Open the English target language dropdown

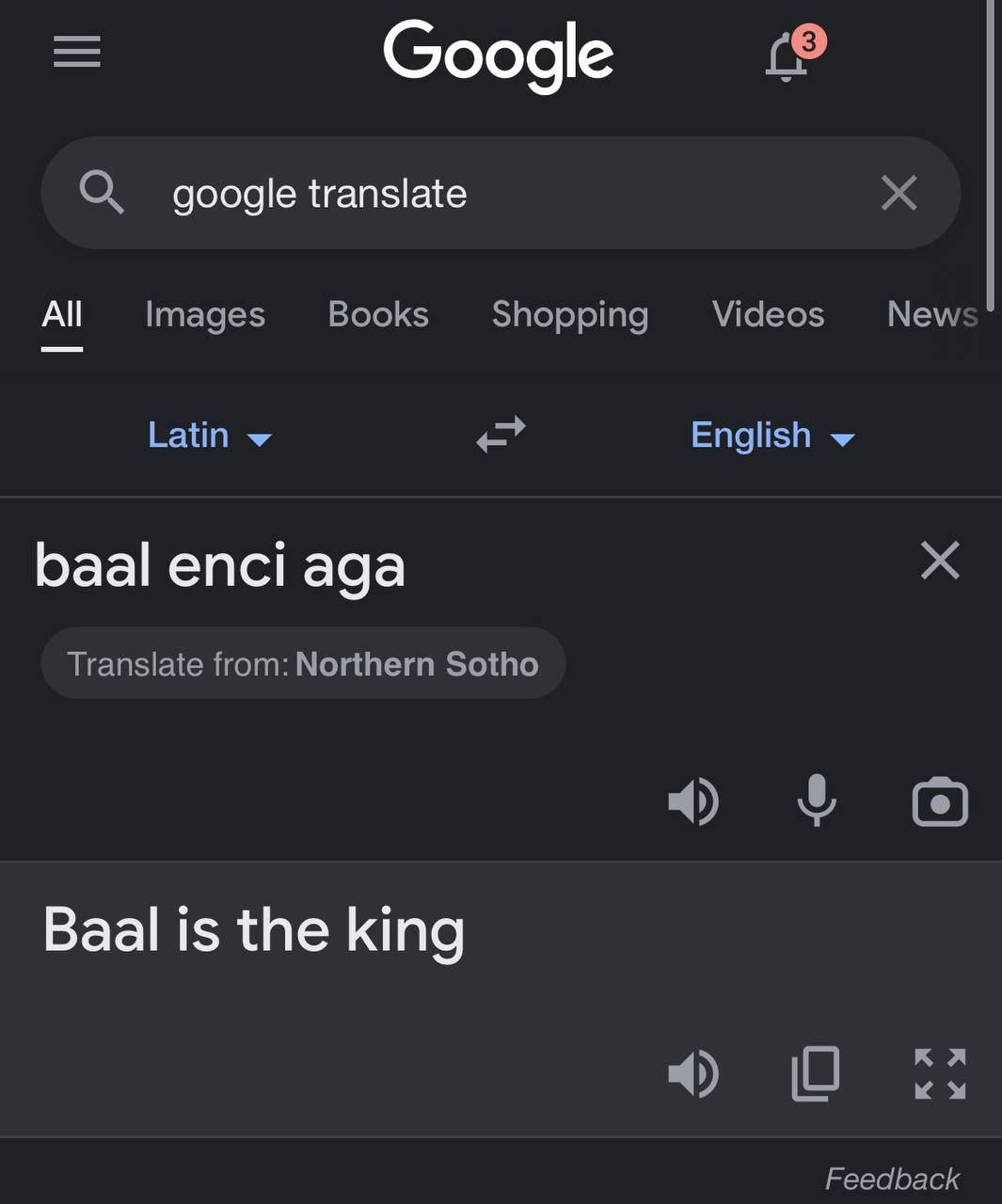(771, 436)
